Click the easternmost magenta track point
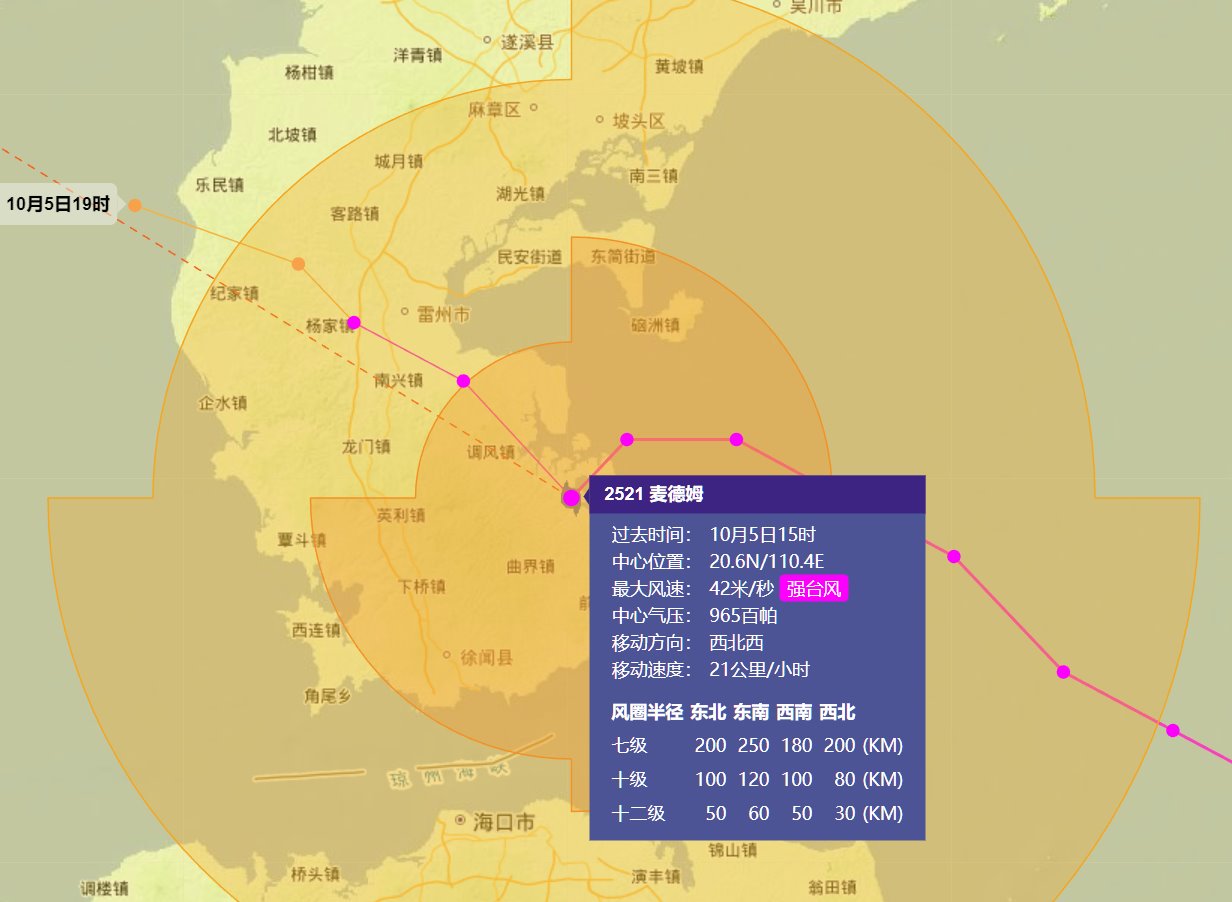 pyautogui.click(x=1173, y=730)
